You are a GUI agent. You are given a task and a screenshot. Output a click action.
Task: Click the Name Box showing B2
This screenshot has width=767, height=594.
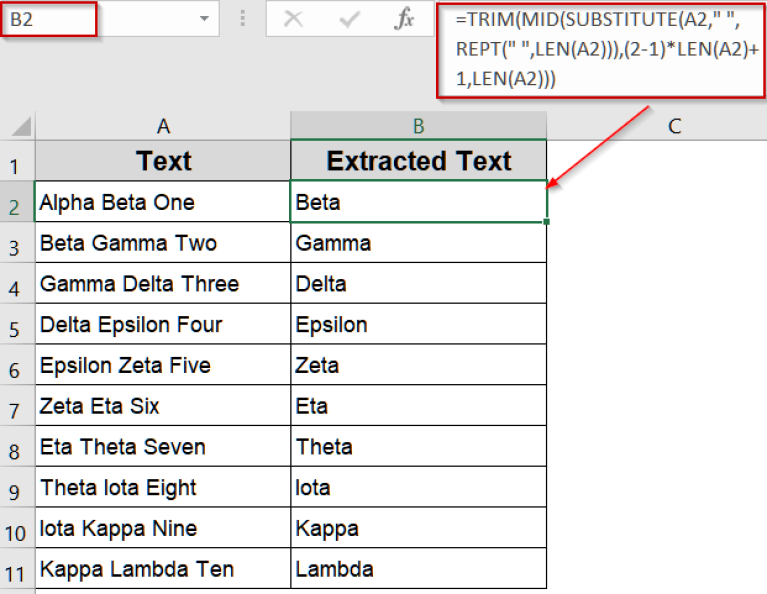(50, 19)
